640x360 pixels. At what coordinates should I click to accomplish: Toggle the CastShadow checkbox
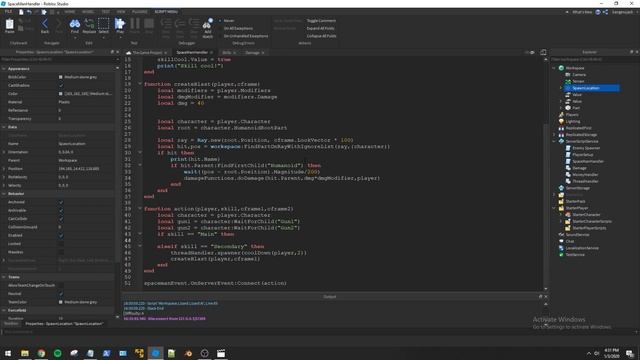click(61, 85)
